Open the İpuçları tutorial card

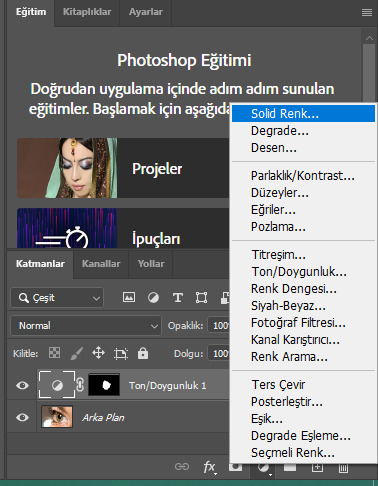click(x=123, y=228)
